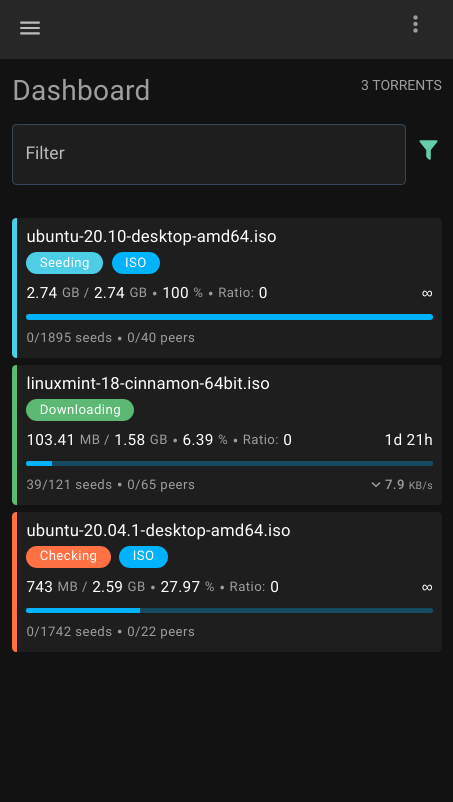Click infinity ETA on ubuntu-20.10 torrent
The height and width of the screenshot is (802, 453).
click(427, 293)
